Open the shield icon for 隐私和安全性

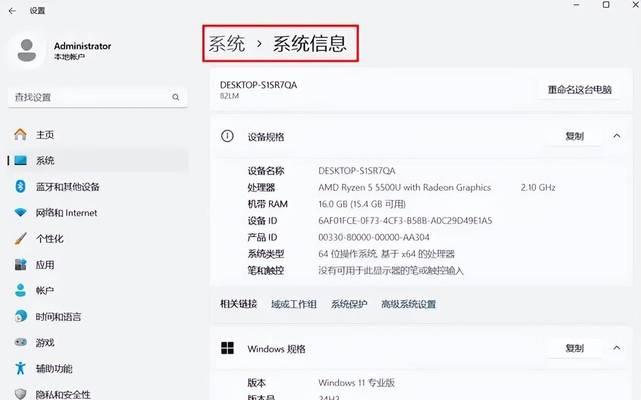(x=20, y=394)
